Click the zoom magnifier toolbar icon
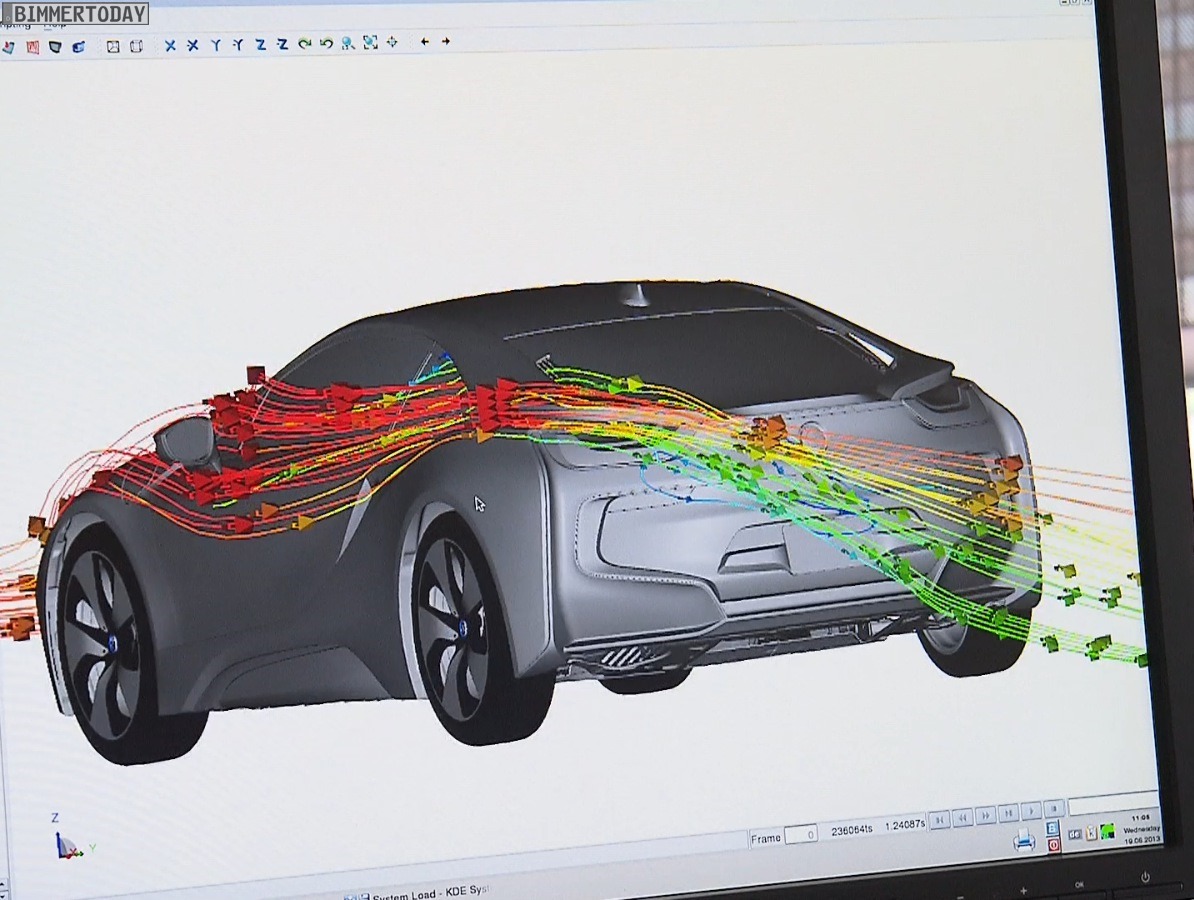Image resolution: width=1194 pixels, height=900 pixels. pos(347,43)
